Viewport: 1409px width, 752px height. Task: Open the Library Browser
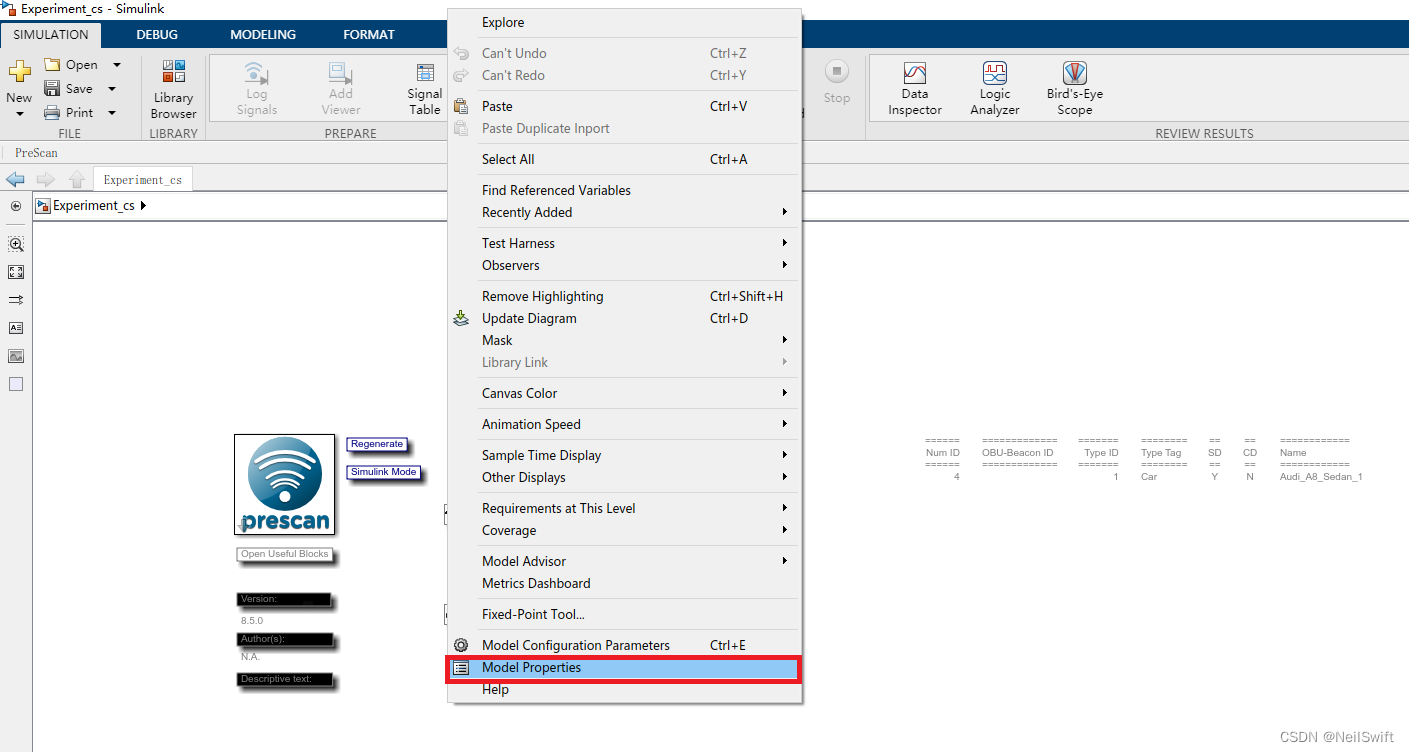(x=174, y=89)
